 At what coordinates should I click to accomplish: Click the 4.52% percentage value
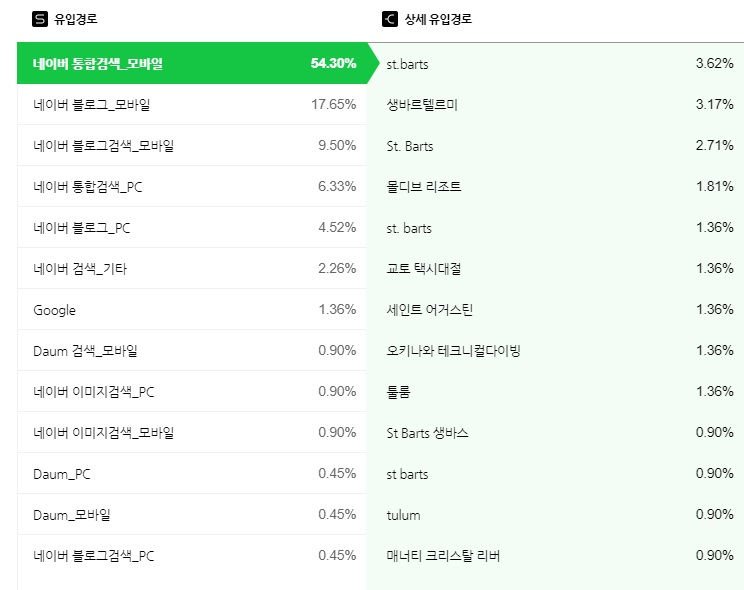[x=337, y=227]
